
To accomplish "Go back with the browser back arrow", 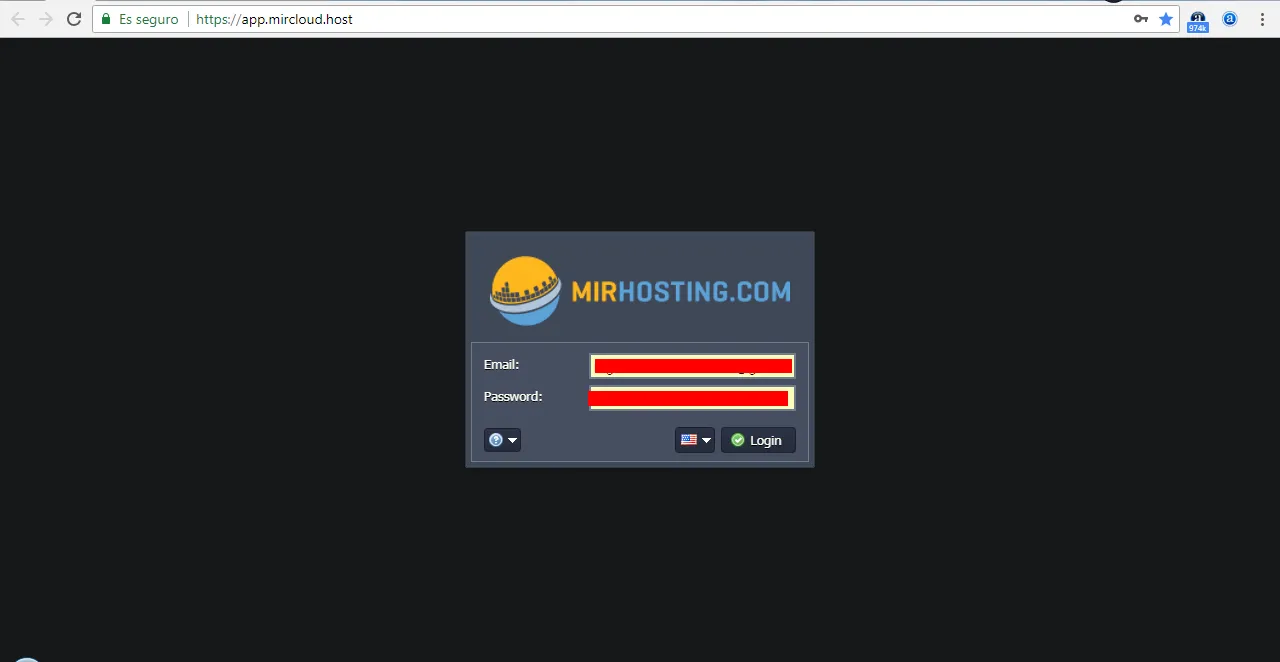I will (x=18, y=19).
